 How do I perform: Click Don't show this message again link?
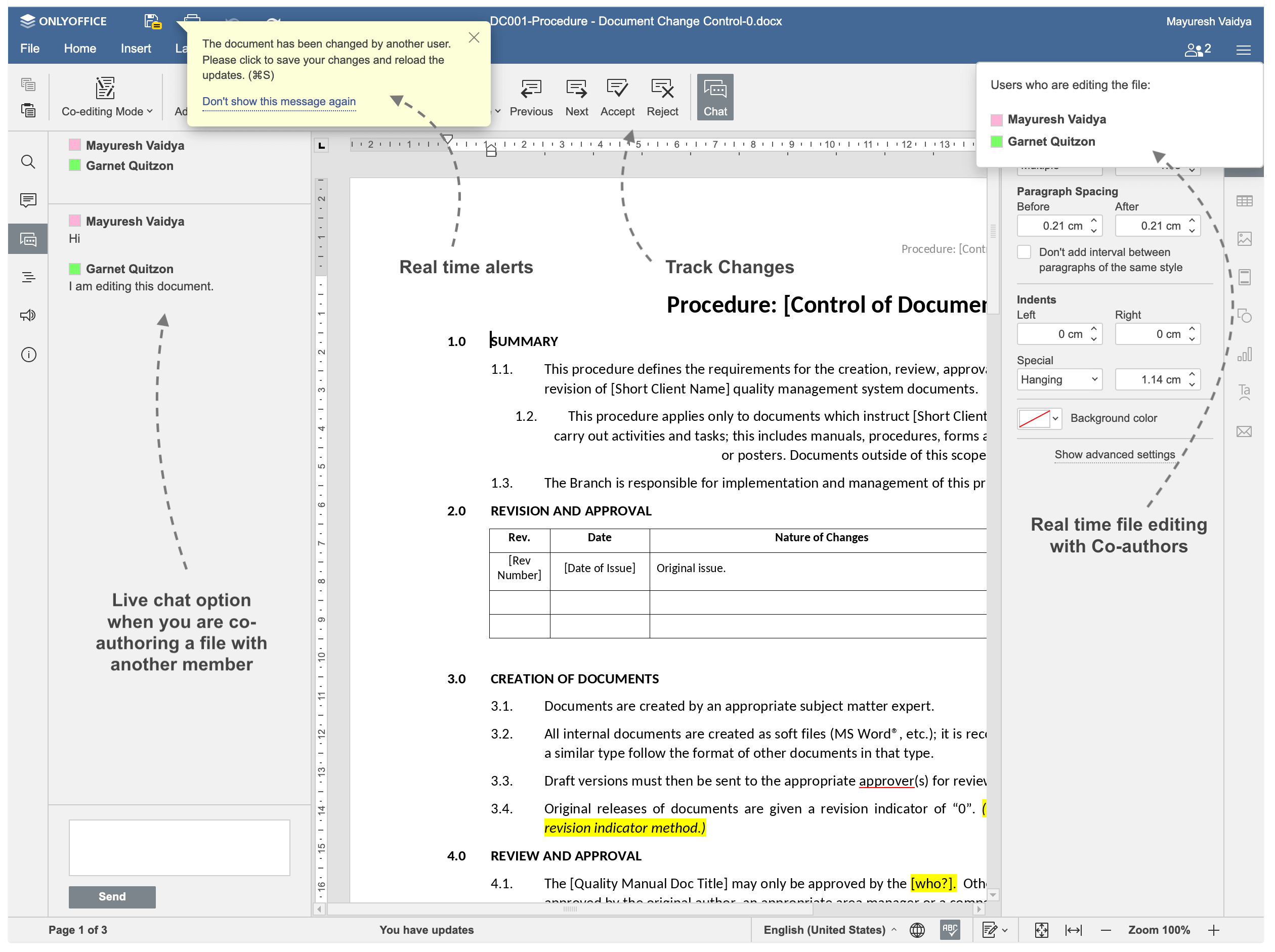pos(279,102)
